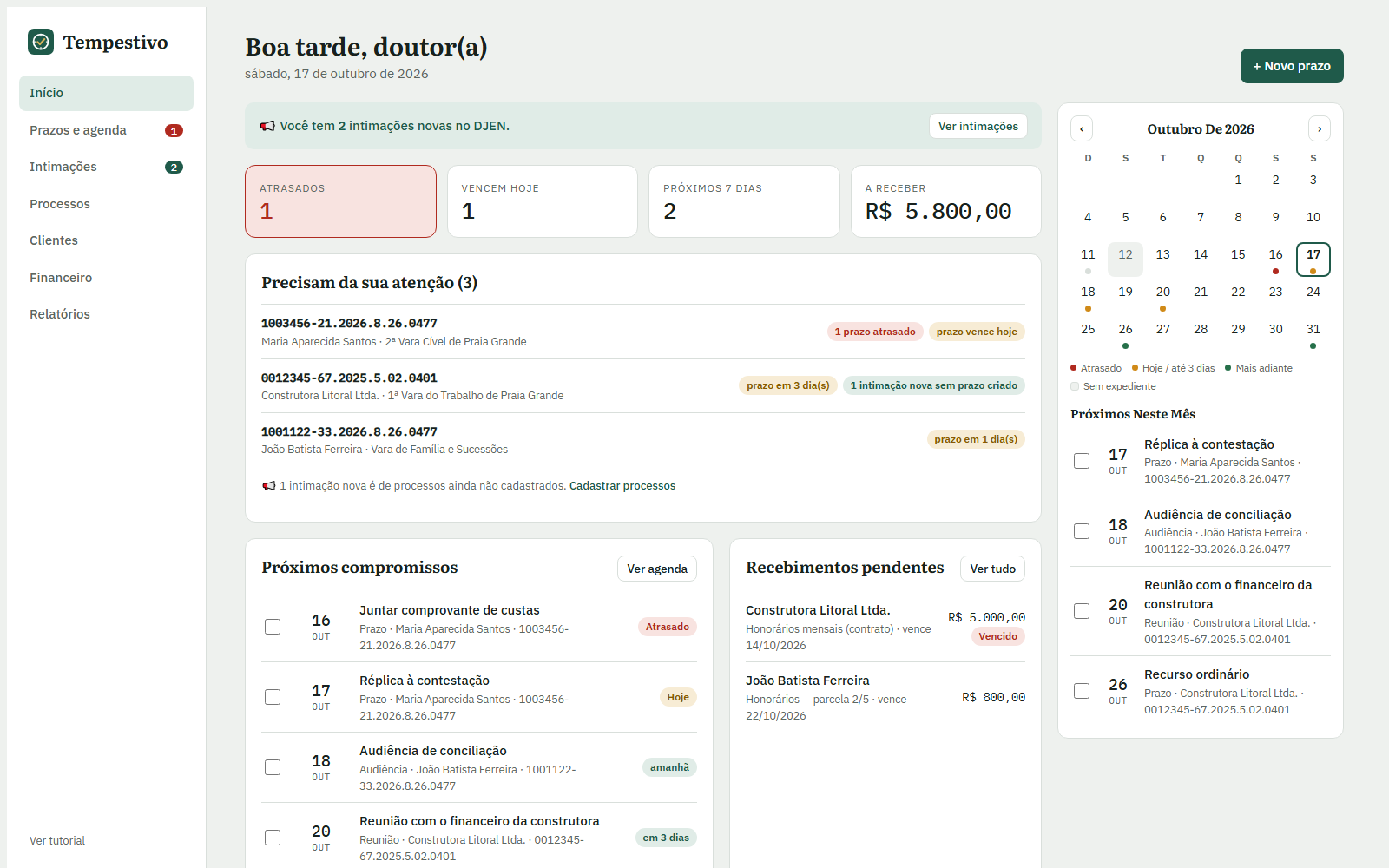This screenshot has width=1389, height=868.
Task: Go to Clientes page
Action: tap(106, 240)
